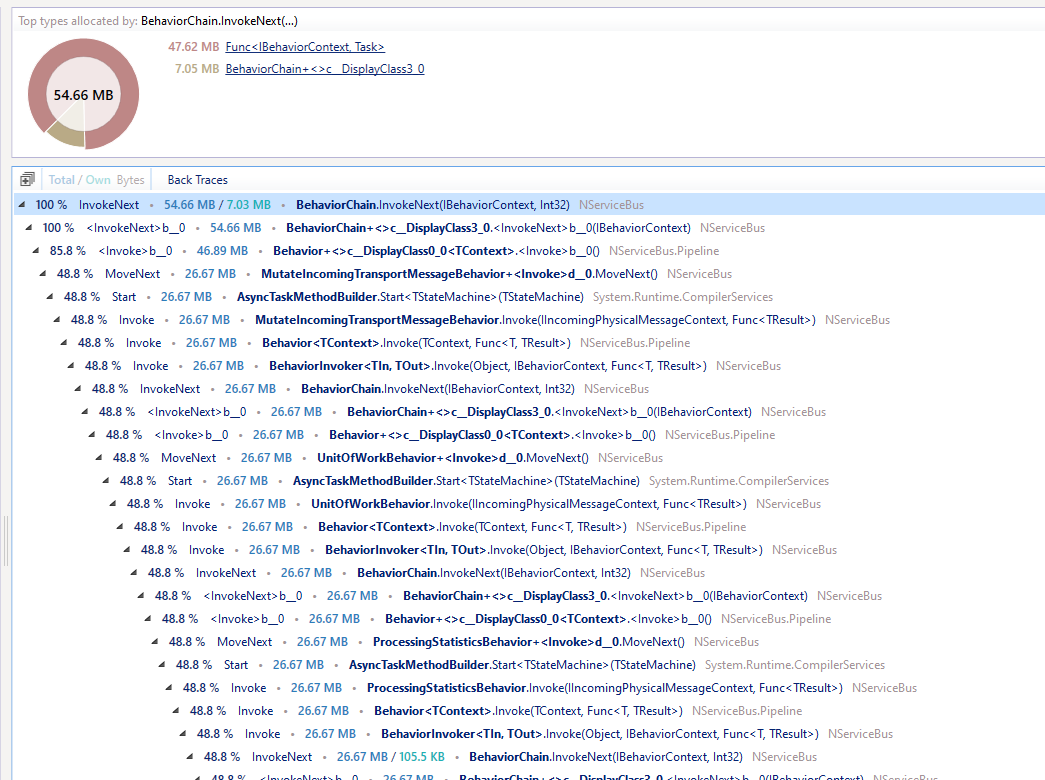Open the Back Traces view
Image resolution: width=1045 pixels, height=780 pixels.
coord(197,180)
